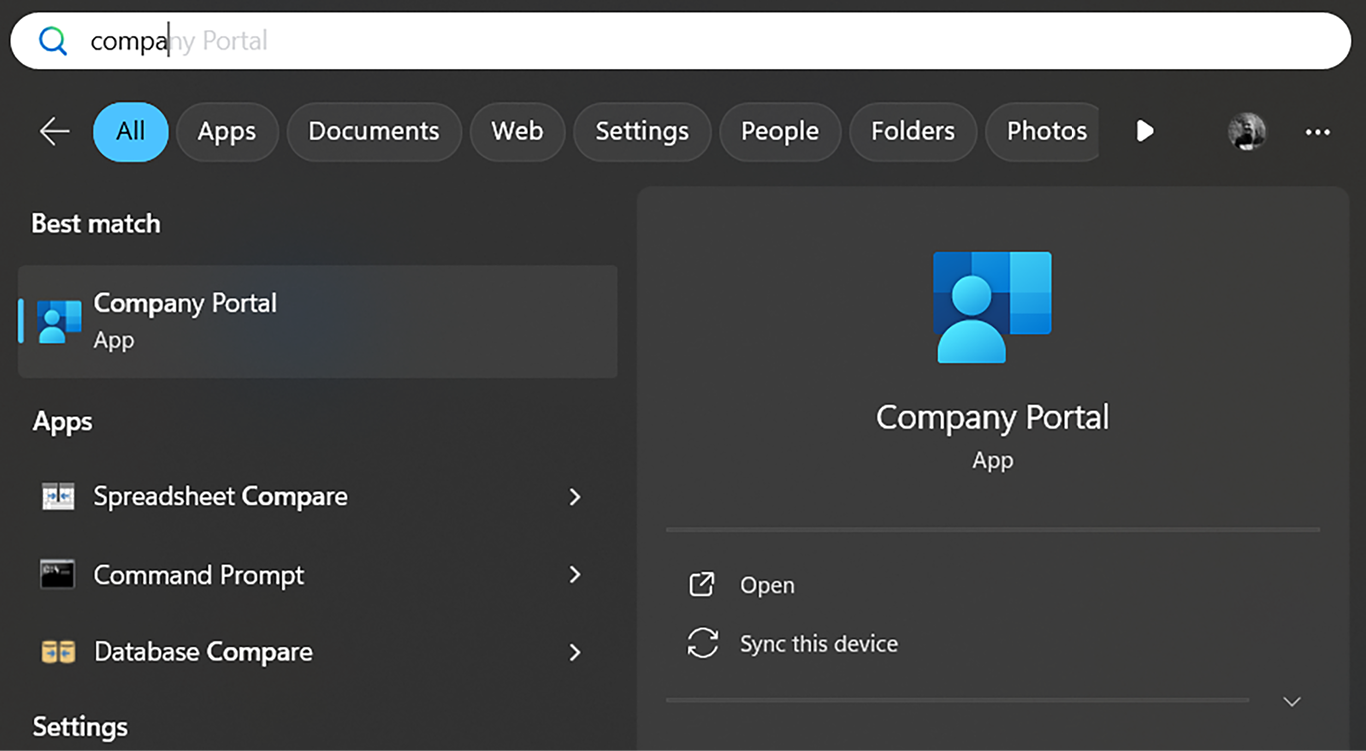The image size is (1366, 751).
Task: Click Open in the preview pane
Action: click(766, 586)
